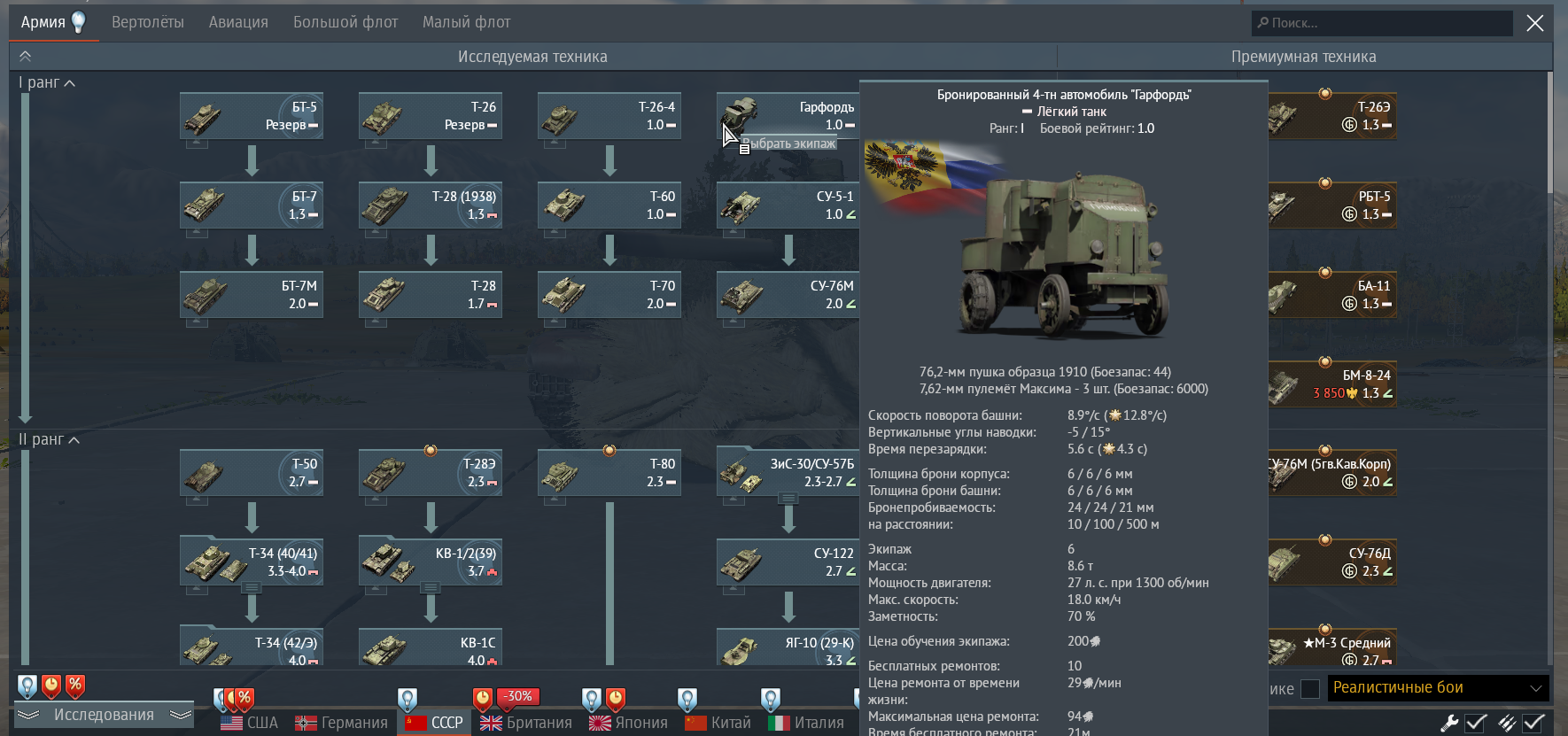The width and height of the screenshot is (1568, 736).
Task: Select the СУ-76М vehicle card
Action: [x=788, y=295]
